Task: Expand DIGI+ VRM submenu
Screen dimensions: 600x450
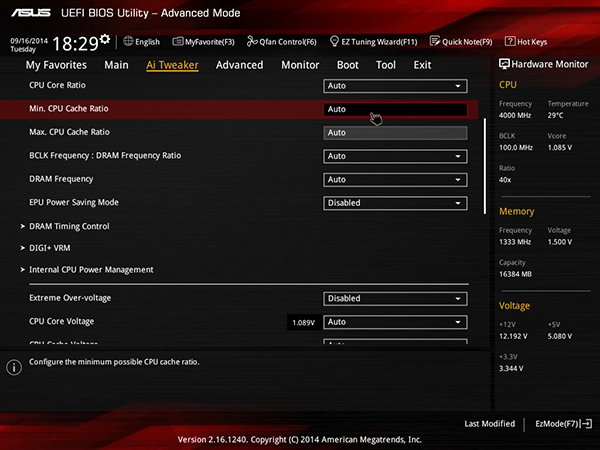Action: [x=50, y=248]
